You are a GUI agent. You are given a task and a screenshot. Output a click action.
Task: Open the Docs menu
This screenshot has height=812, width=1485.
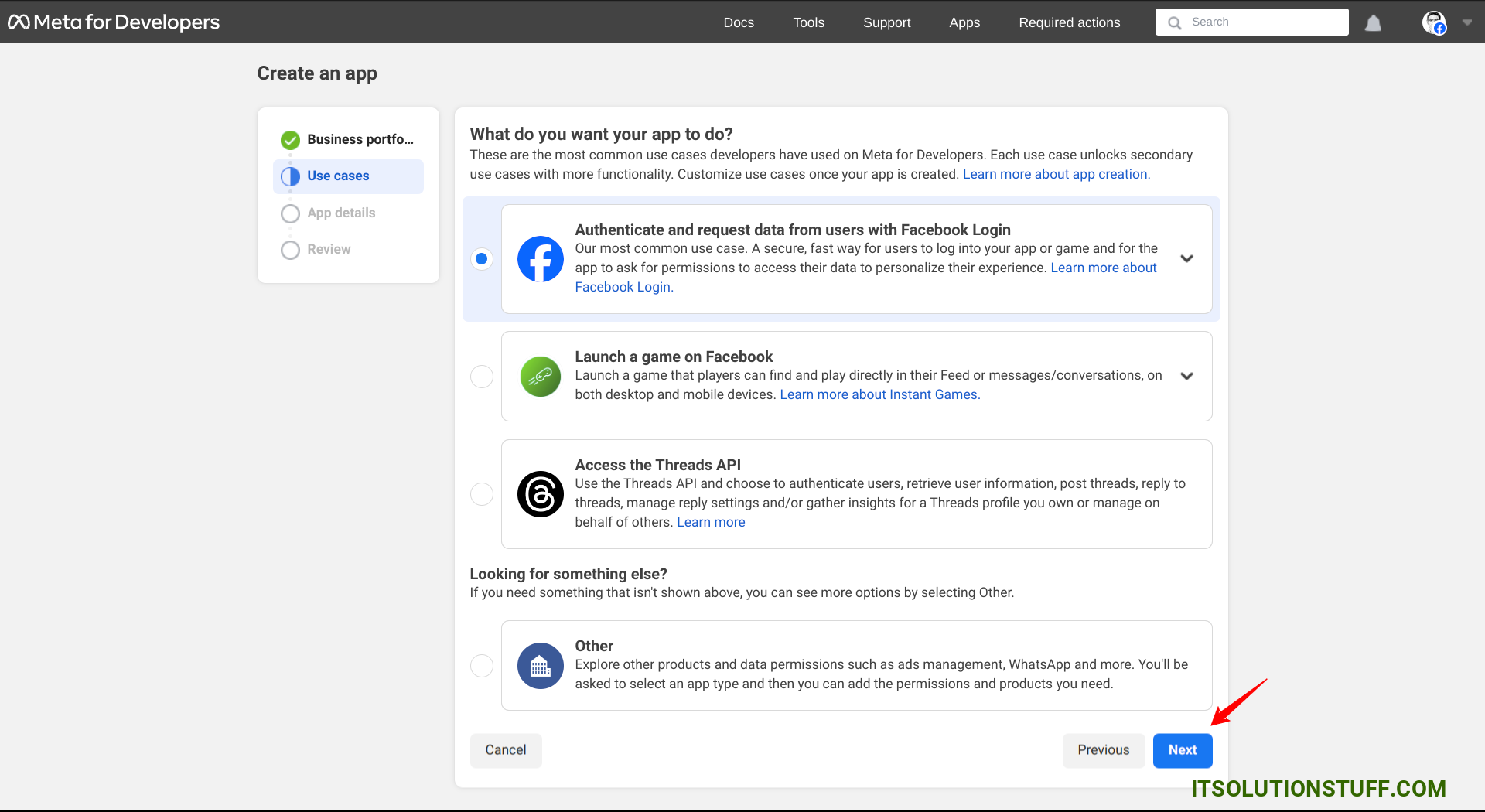tap(738, 22)
